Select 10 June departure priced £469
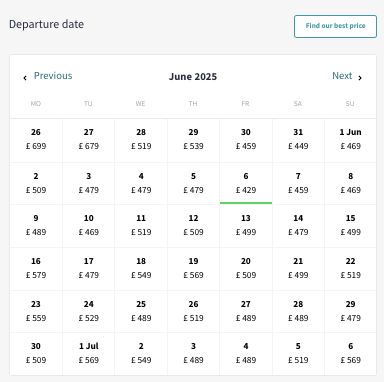The image size is (384, 382). tap(89, 226)
